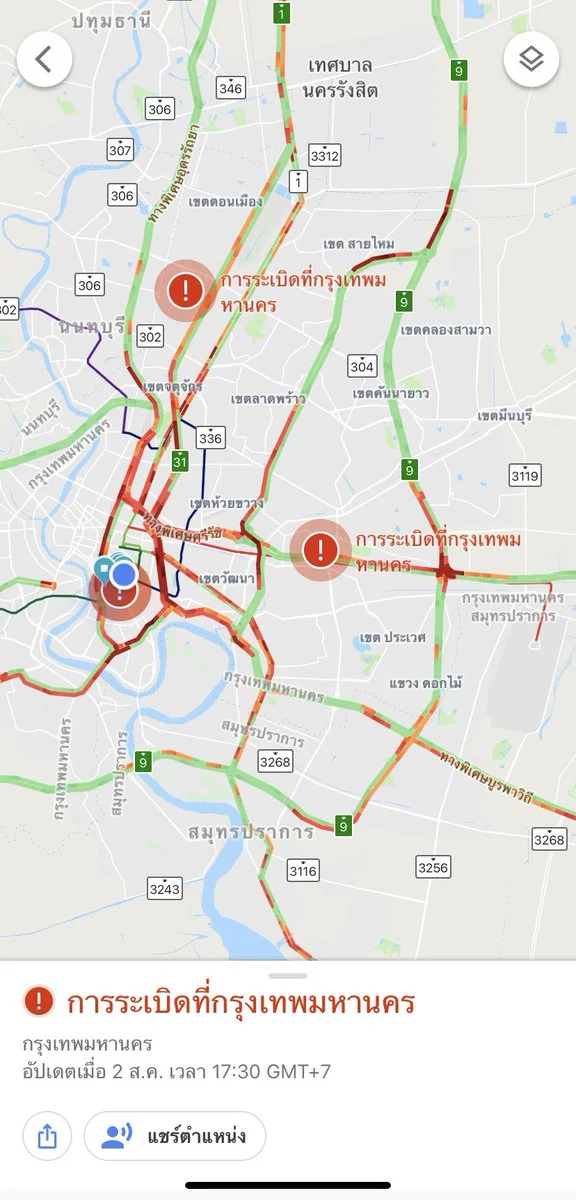Screen dimensions: 576x1200
Task: Tap route 3243 highway shield
Action: pyautogui.click(x=164, y=887)
